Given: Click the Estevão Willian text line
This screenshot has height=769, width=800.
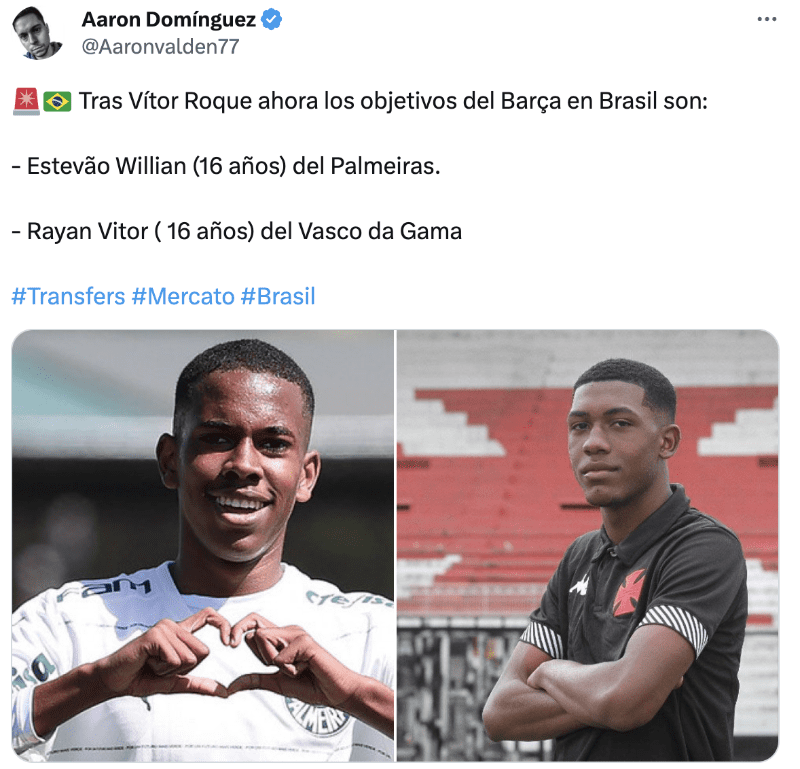Looking at the screenshot, I should coord(226,166).
